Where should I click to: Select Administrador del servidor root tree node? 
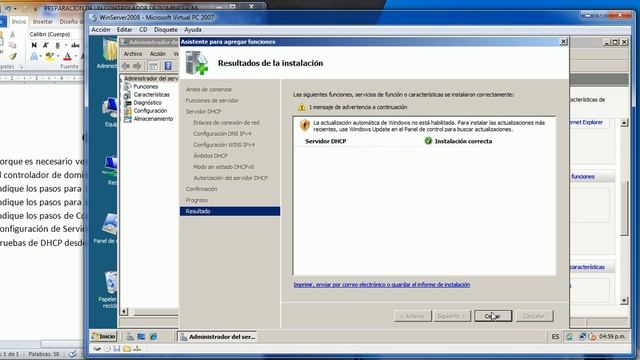point(151,78)
